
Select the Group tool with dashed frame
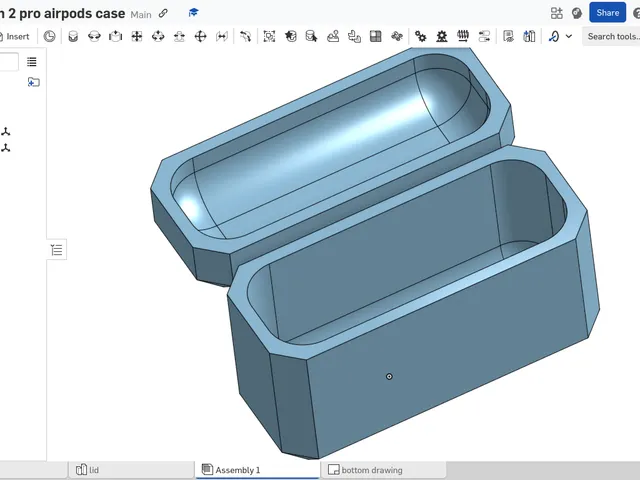(269, 36)
